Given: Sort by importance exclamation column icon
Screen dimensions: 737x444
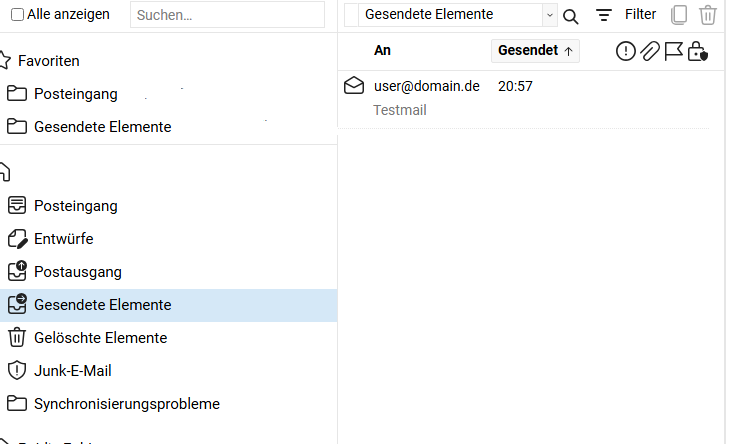Looking at the screenshot, I should (626, 51).
